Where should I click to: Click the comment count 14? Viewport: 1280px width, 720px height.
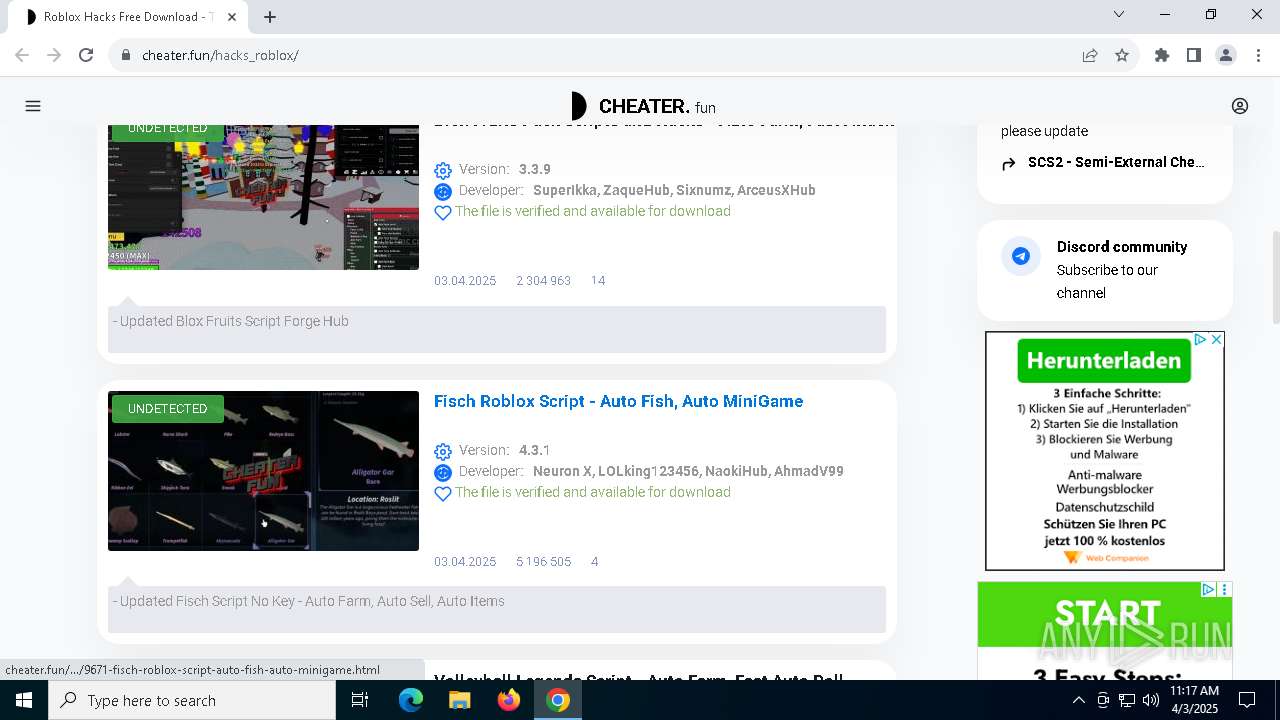pyautogui.click(x=598, y=281)
